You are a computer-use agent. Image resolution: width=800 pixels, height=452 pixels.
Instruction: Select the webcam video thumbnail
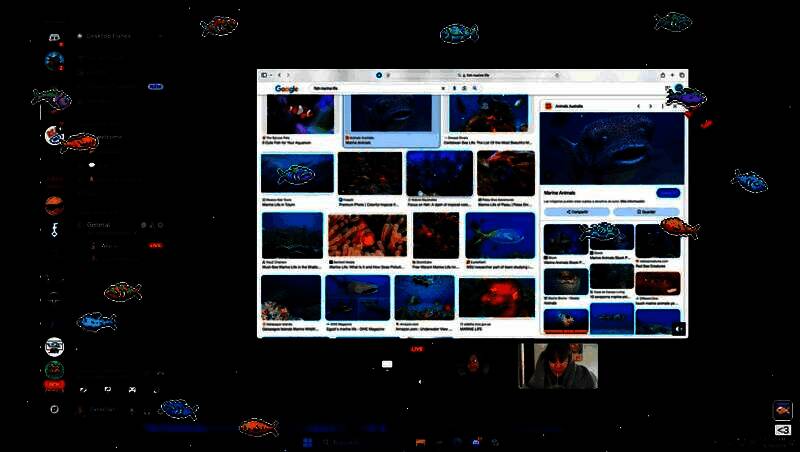(x=557, y=365)
